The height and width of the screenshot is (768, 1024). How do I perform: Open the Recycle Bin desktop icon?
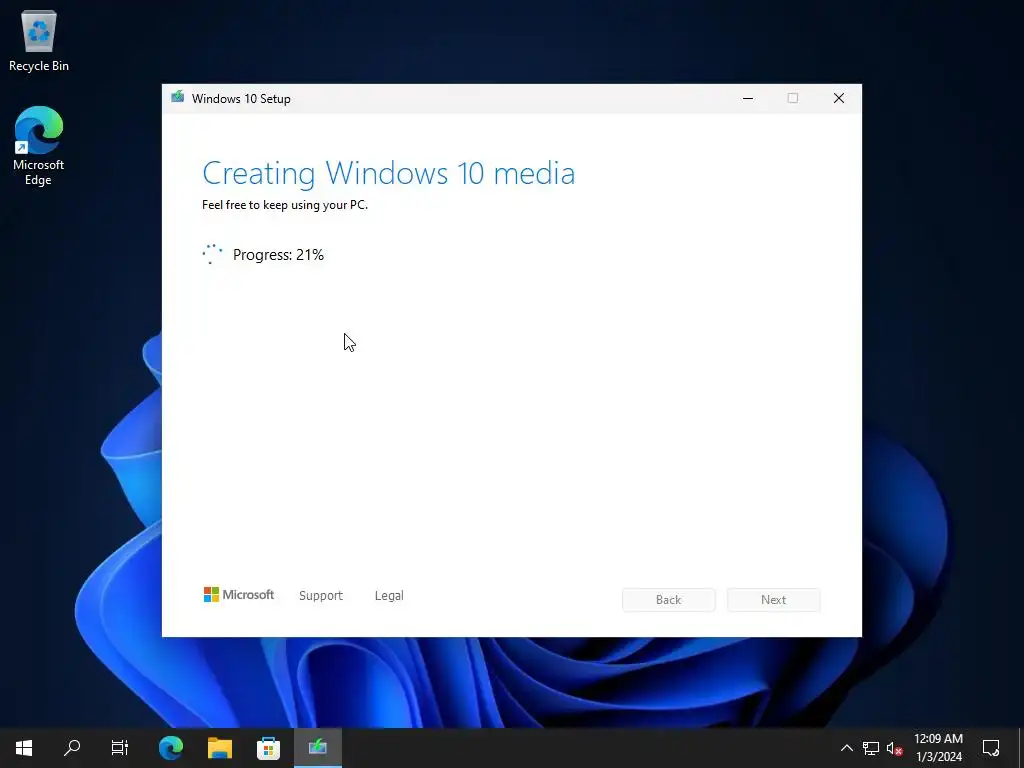click(39, 40)
